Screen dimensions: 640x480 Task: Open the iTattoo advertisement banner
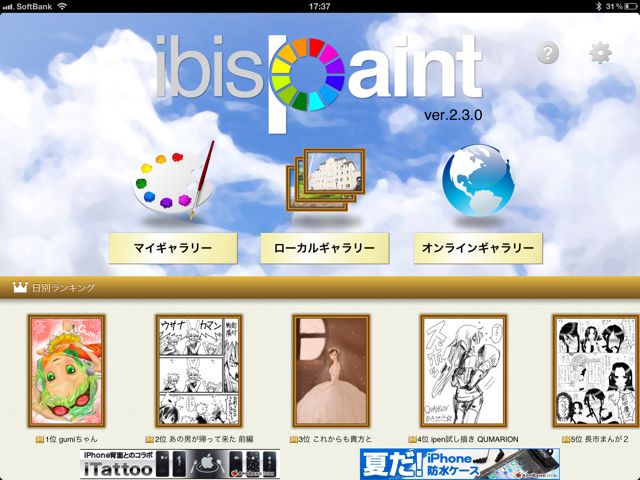180,464
